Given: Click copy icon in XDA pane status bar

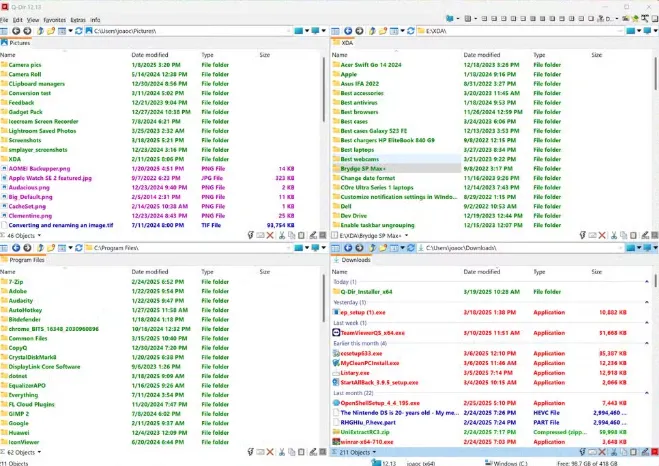Looking at the screenshot, I should (x=624, y=235).
